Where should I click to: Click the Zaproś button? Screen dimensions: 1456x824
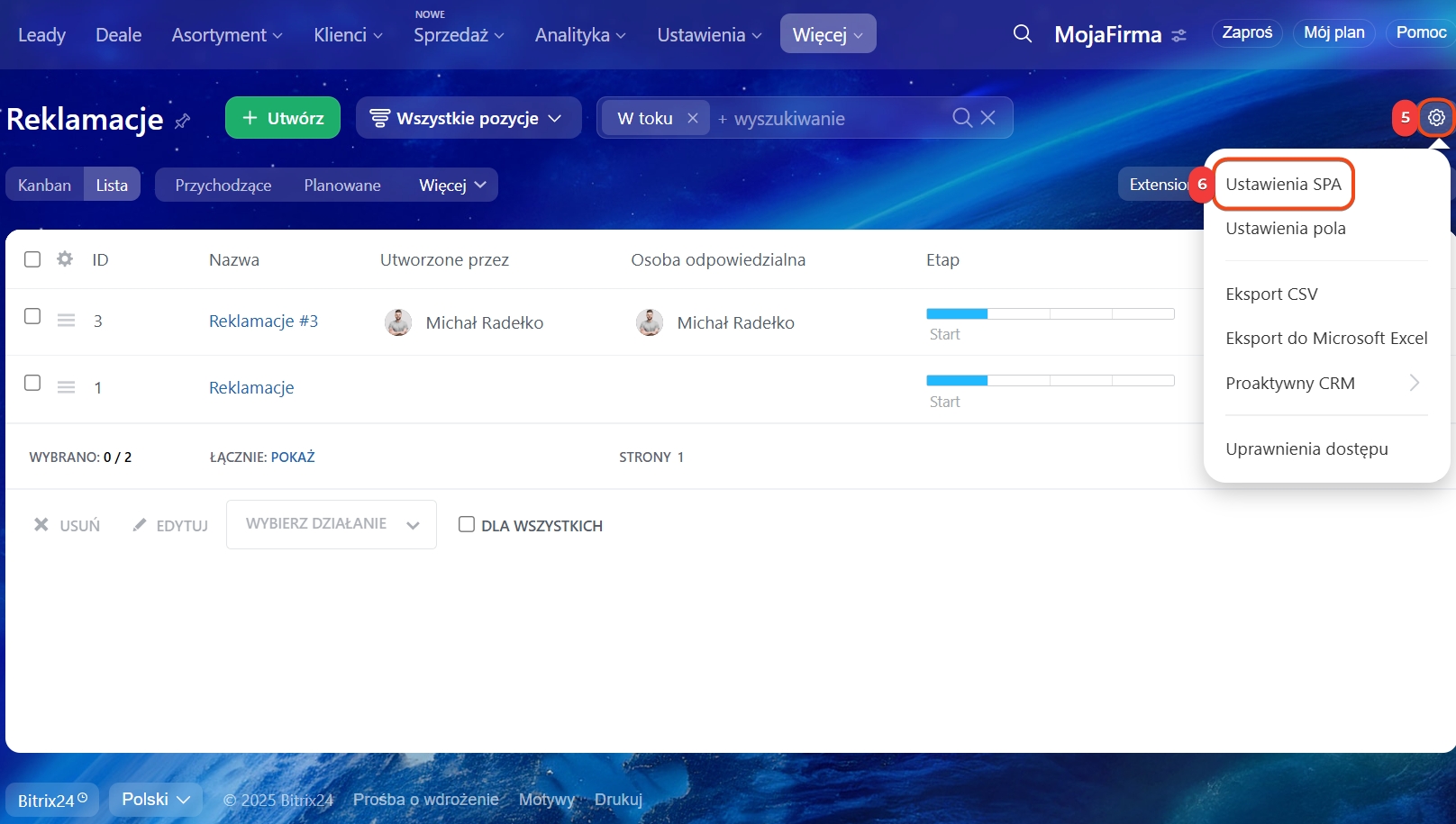coord(1247,32)
